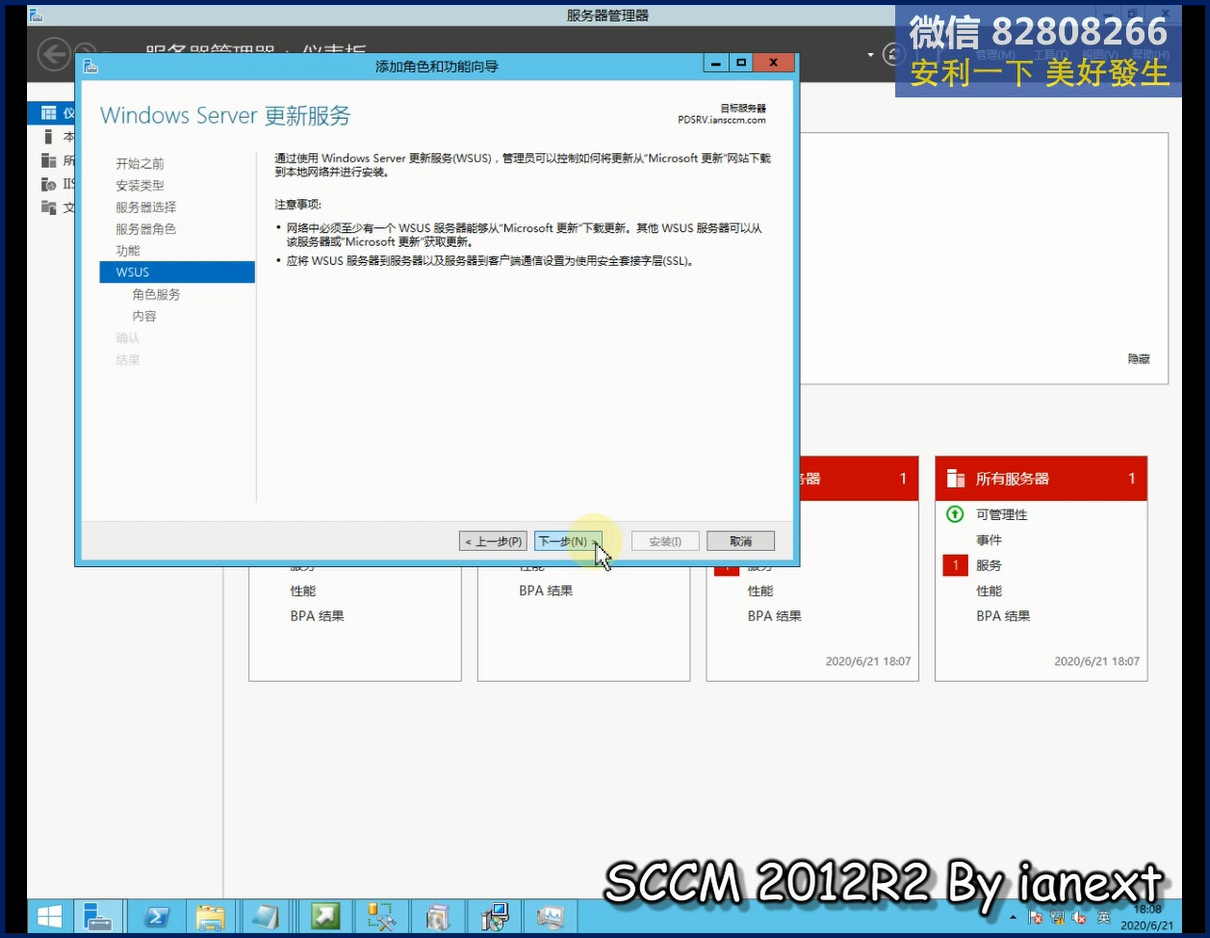This screenshot has width=1210, height=938.
Task: Select the file services sidebar icon
Action: click(x=48, y=207)
